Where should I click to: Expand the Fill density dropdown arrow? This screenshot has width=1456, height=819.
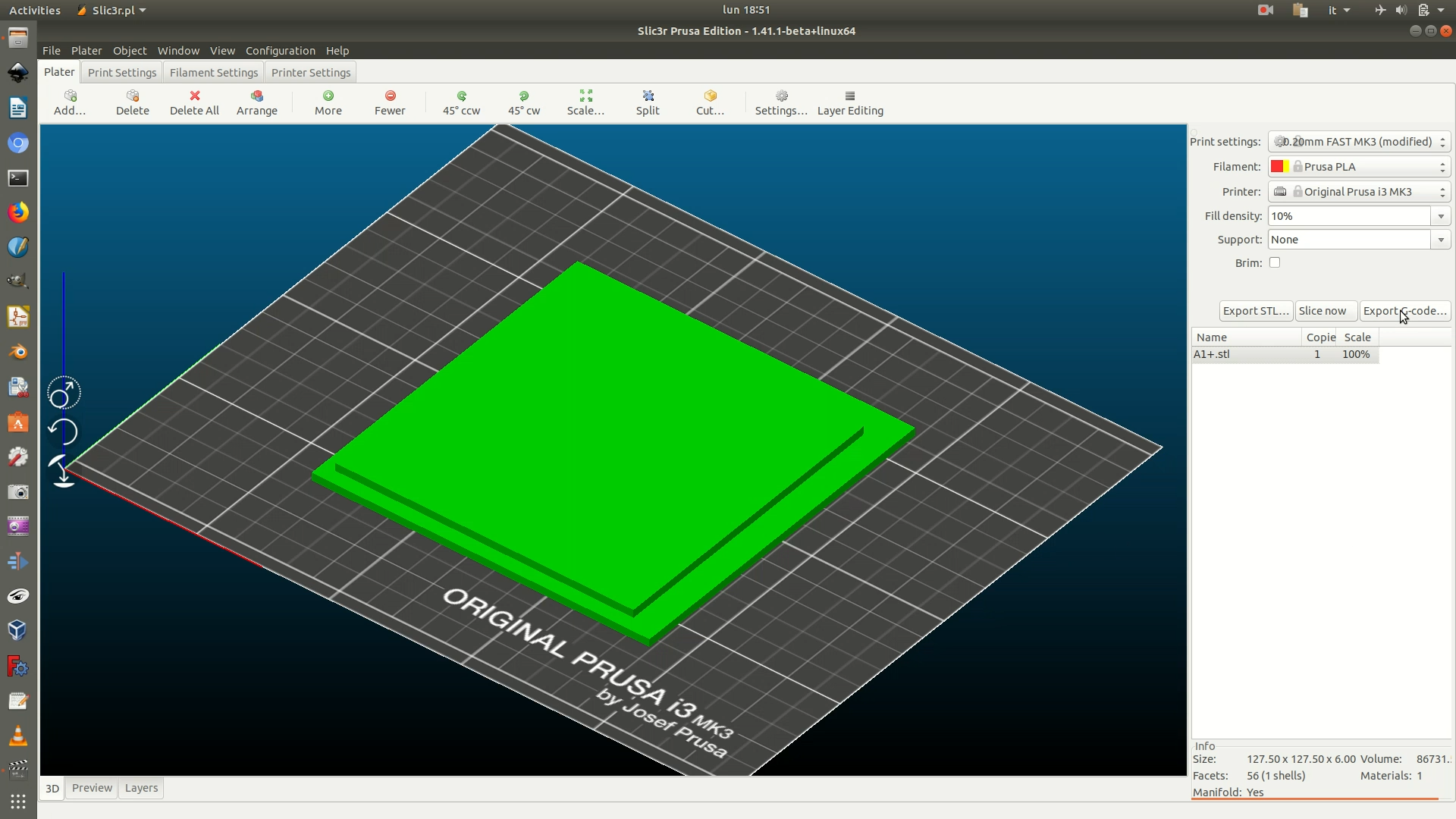coord(1441,216)
